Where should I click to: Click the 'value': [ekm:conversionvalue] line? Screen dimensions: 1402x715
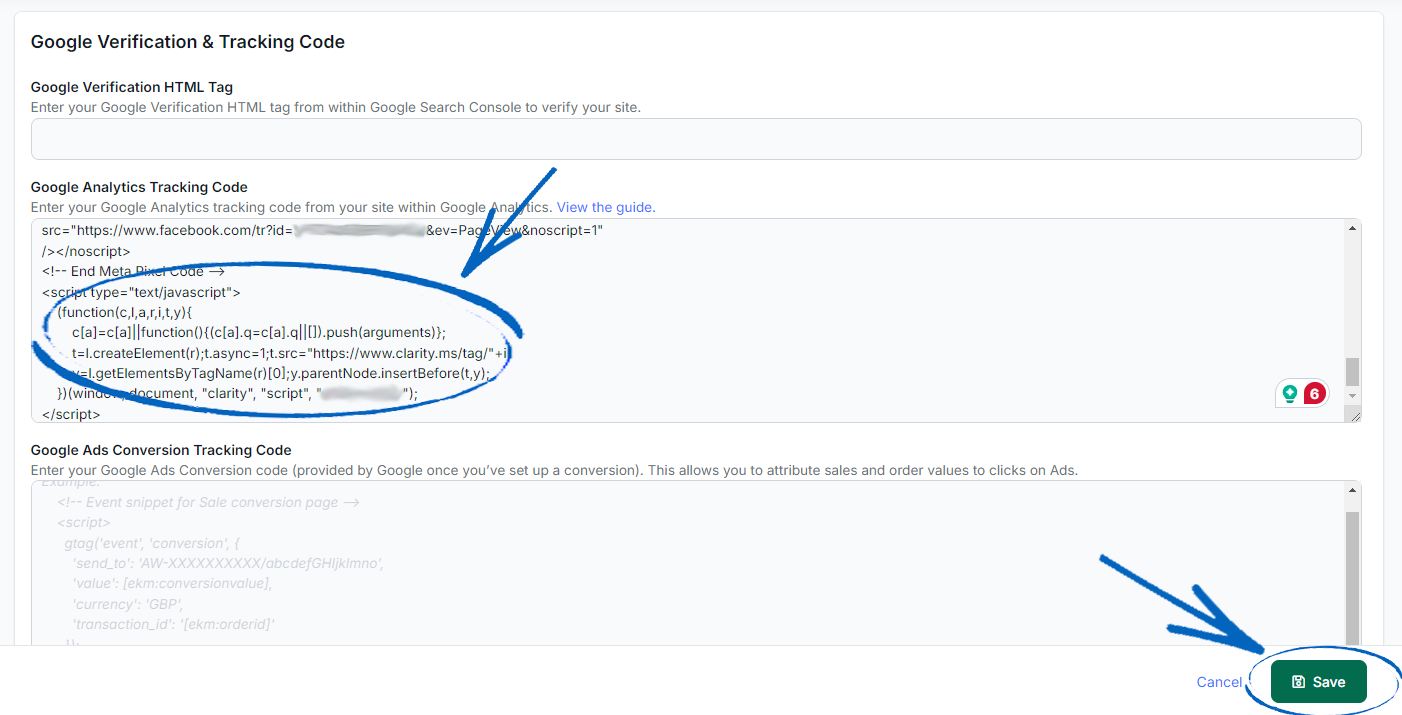point(172,583)
